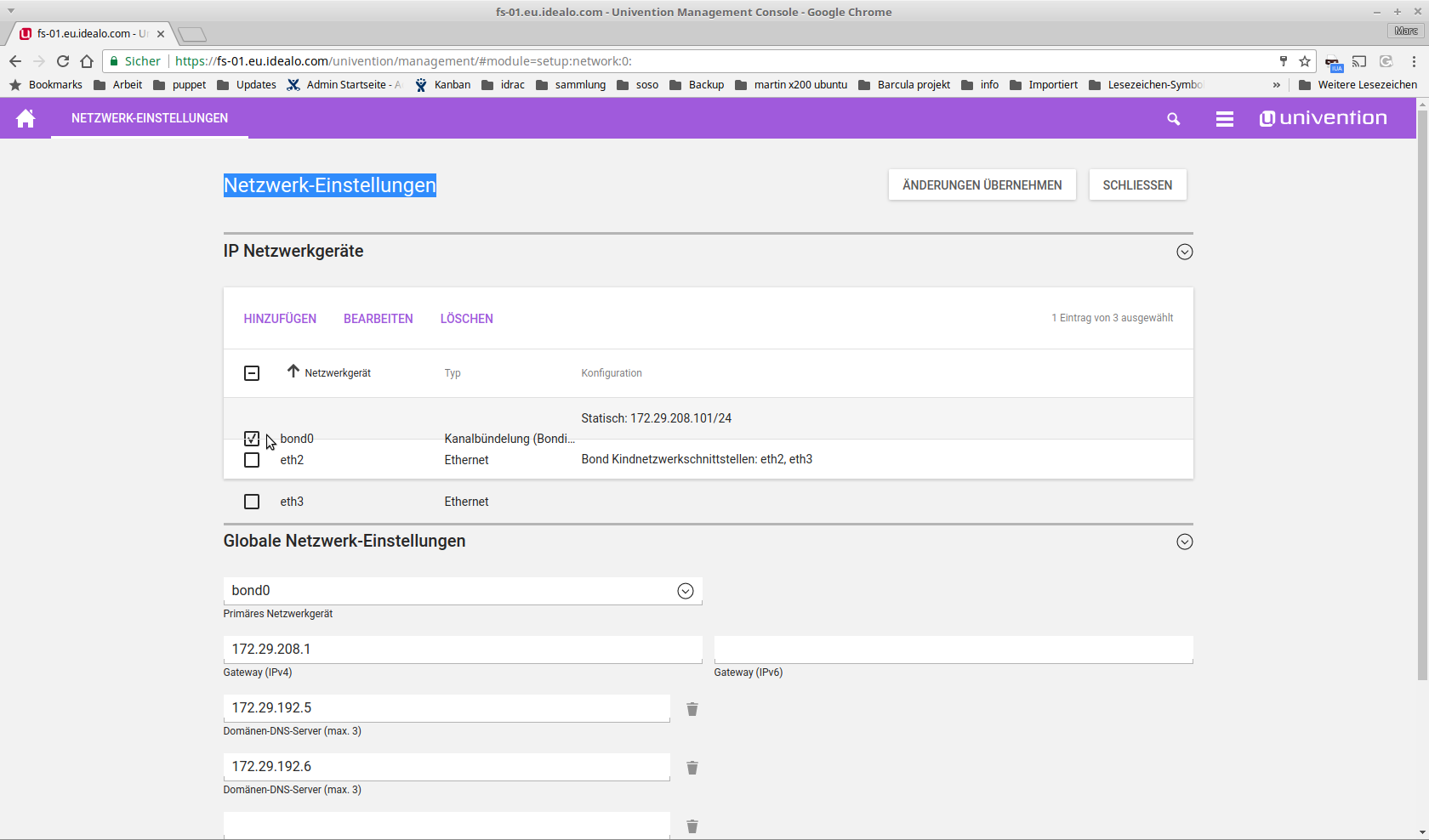Select the eth3 checkbox

(252, 502)
